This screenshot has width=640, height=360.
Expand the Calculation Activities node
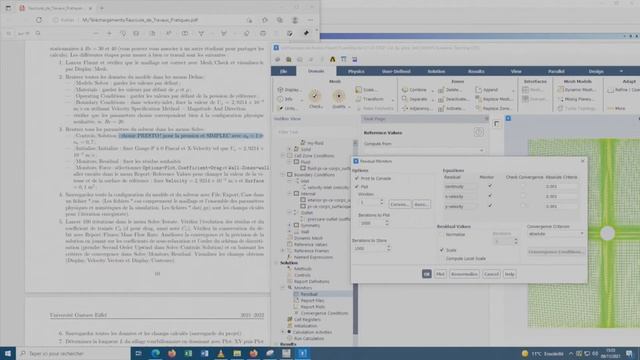tap(283, 332)
